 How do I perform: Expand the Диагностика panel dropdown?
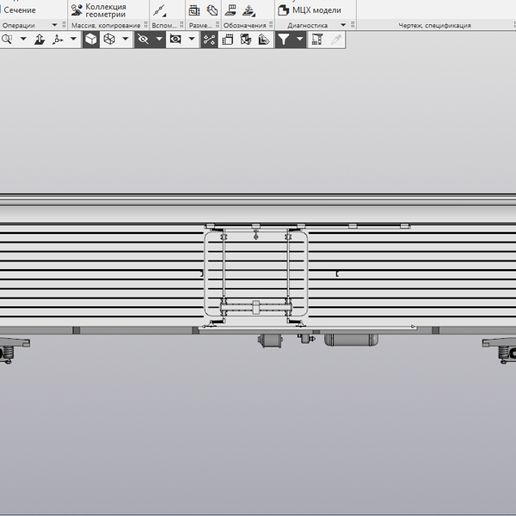(343, 25)
